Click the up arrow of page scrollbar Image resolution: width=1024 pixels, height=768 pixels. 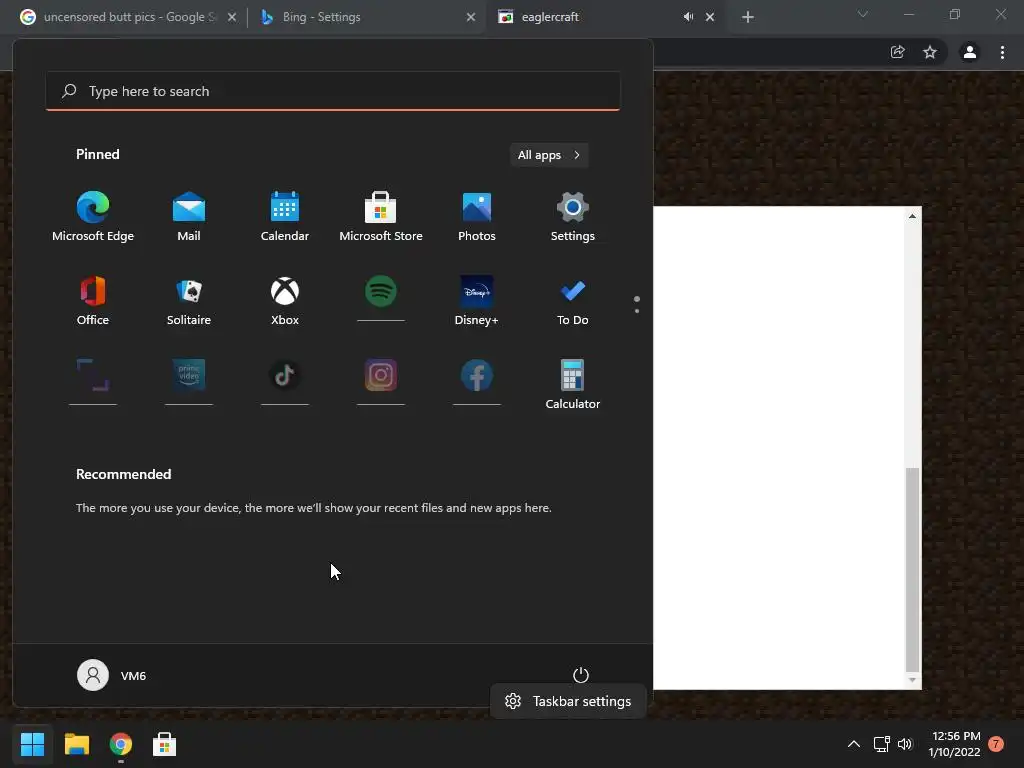[x=912, y=216]
